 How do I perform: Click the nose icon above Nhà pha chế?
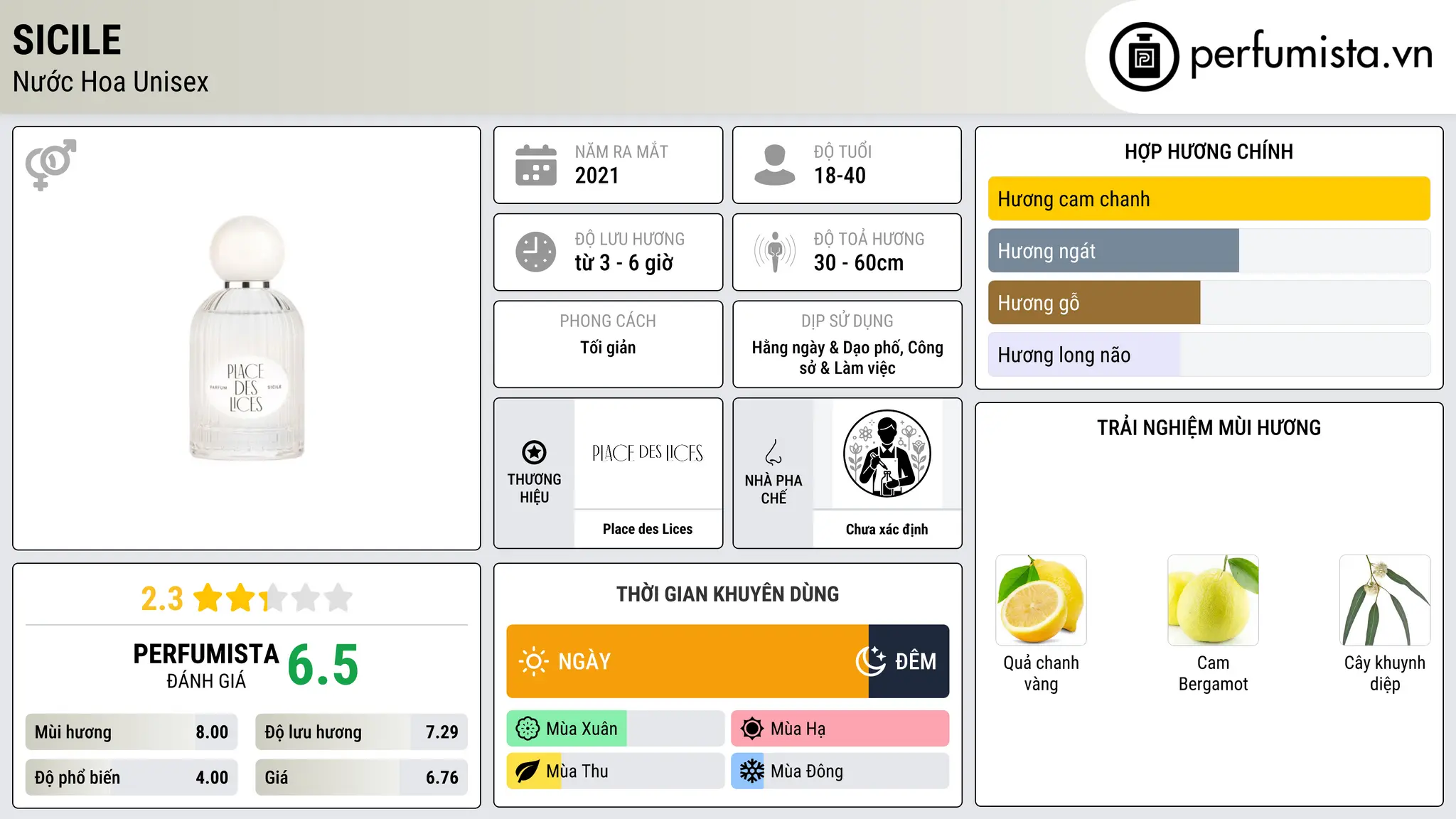click(x=773, y=452)
